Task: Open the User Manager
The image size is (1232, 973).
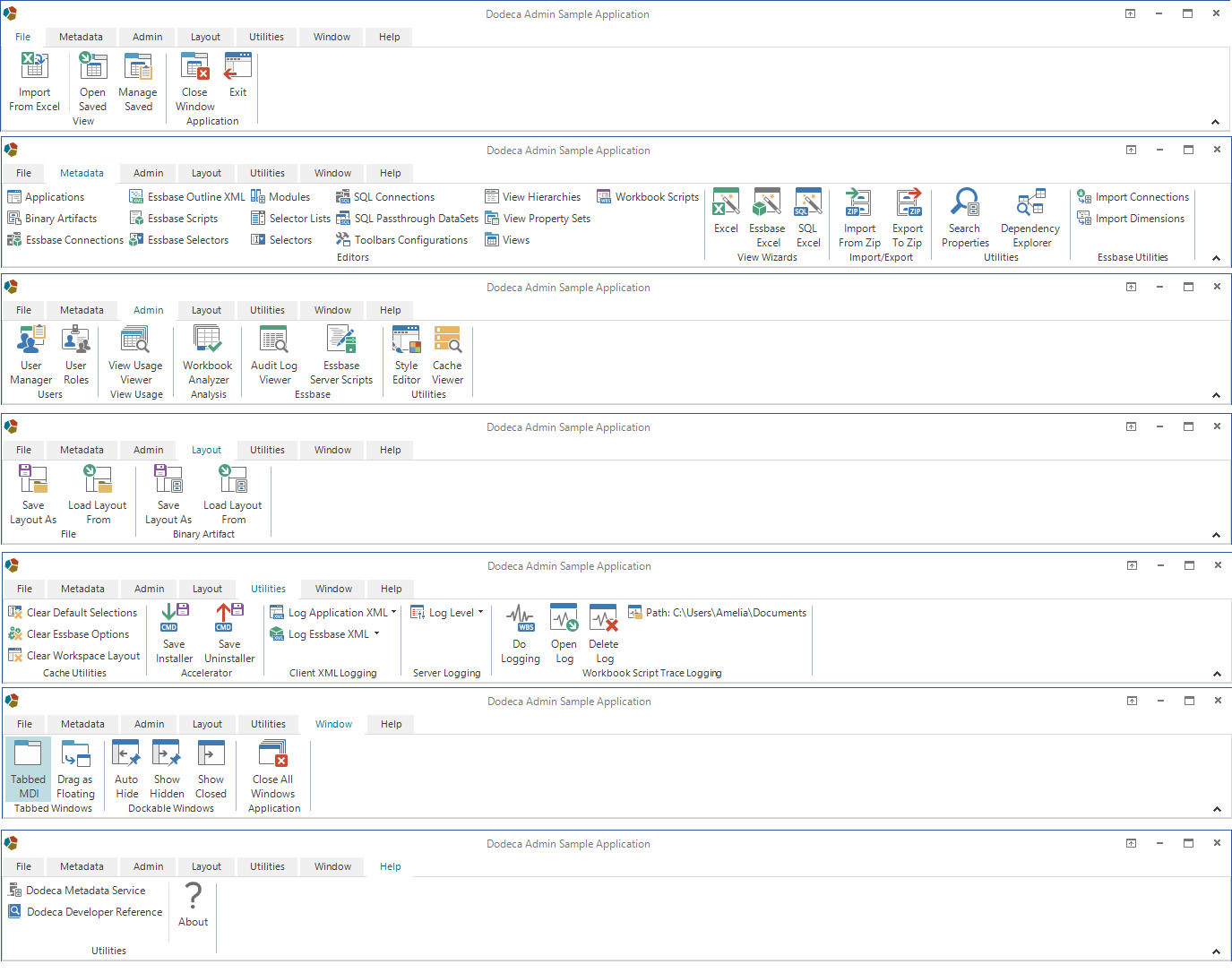Action: 31,356
